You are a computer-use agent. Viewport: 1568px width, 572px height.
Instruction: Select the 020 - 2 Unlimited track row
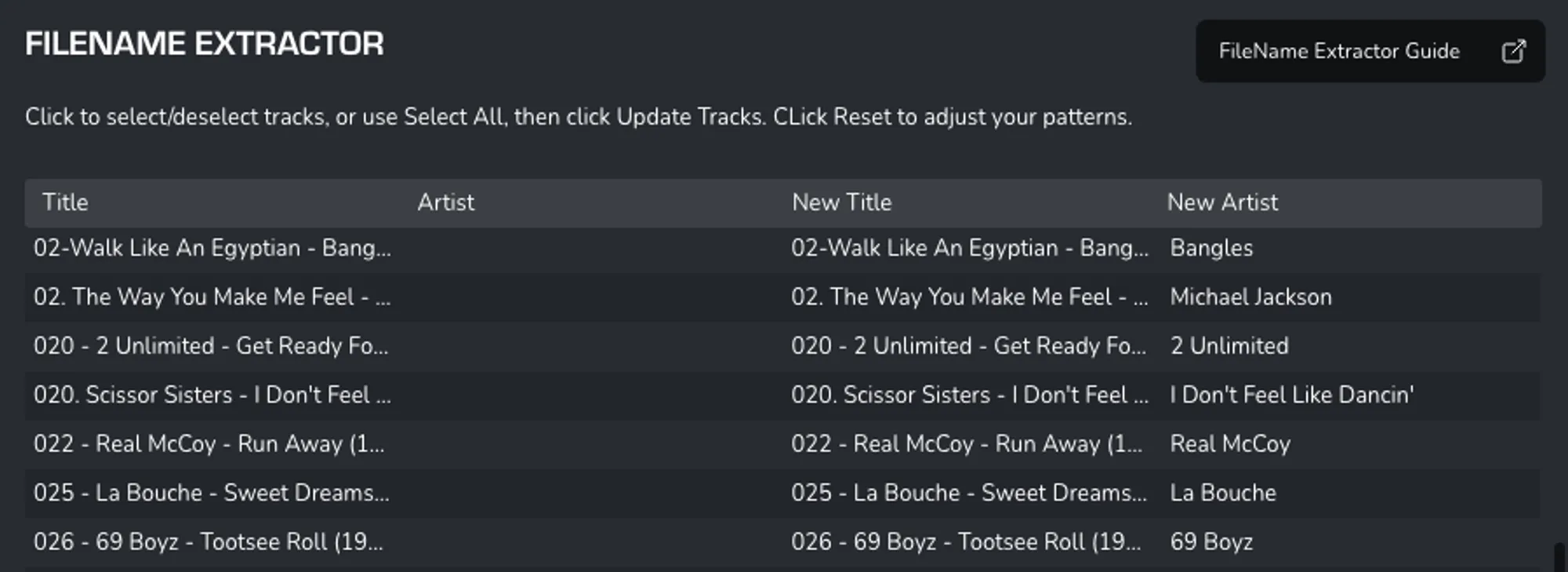(782, 346)
